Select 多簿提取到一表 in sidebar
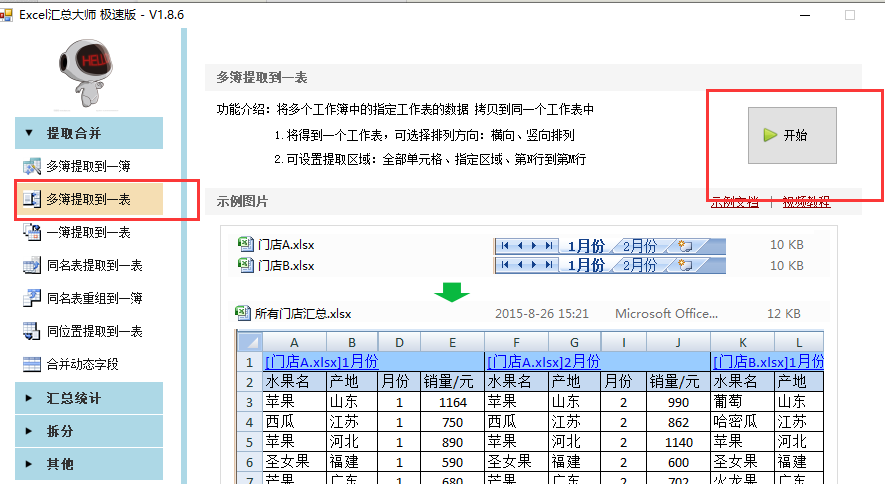This screenshot has height=484, width=885. pyautogui.click(x=89, y=199)
